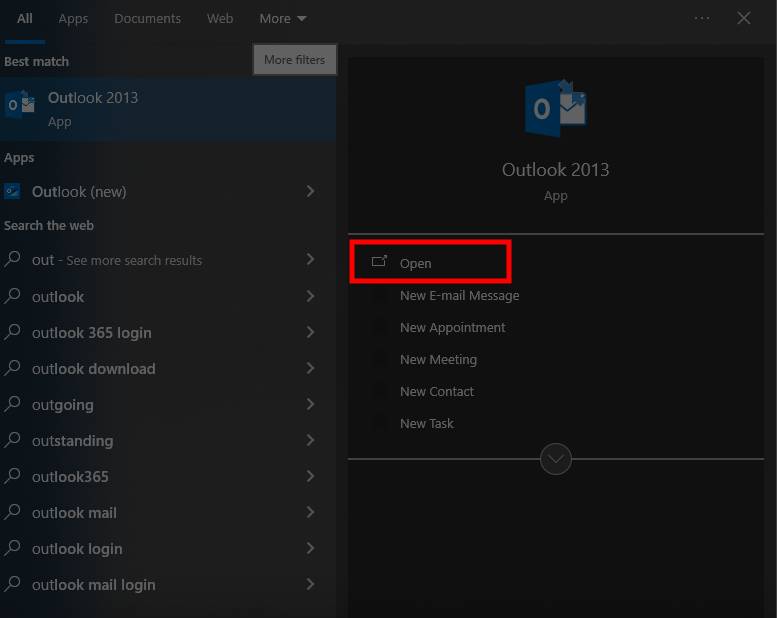Select 'outlook 365 login' suggestion text
777x618 pixels.
pyautogui.click(x=92, y=333)
